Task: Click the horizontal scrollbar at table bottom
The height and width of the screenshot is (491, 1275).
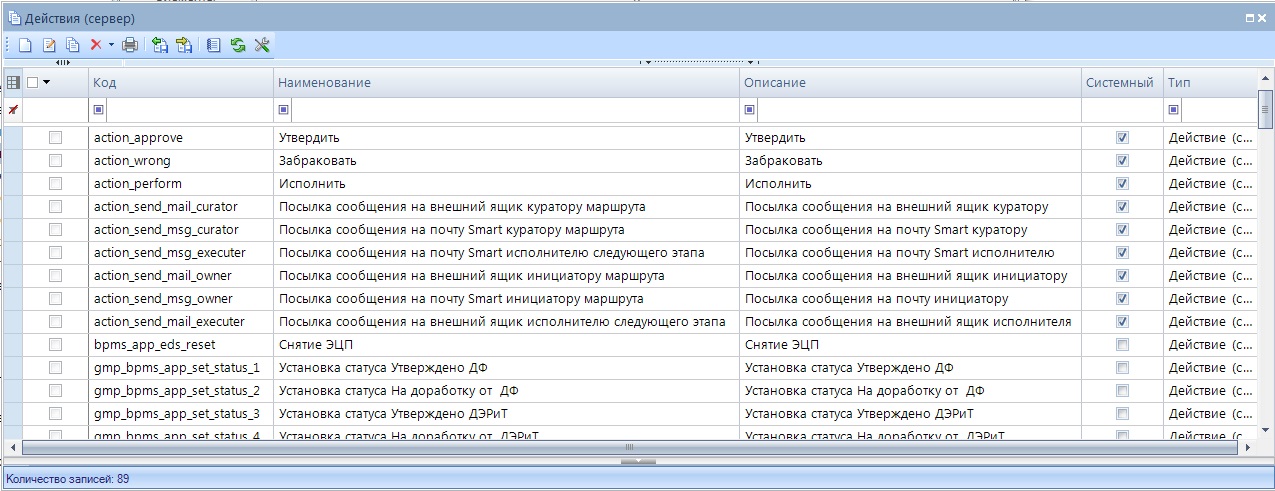Action: pyautogui.click(x=630, y=447)
